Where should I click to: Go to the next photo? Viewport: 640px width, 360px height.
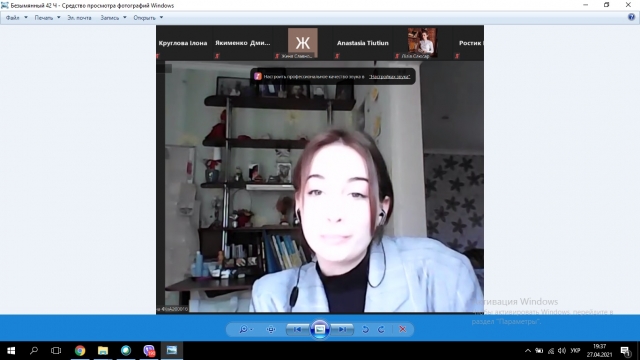click(342, 329)
